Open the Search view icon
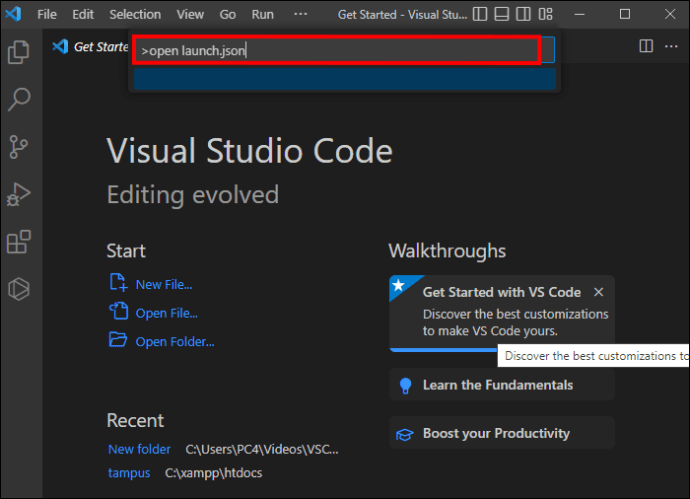Viewport: 690px width, 499px height. [x=18, y=99]
